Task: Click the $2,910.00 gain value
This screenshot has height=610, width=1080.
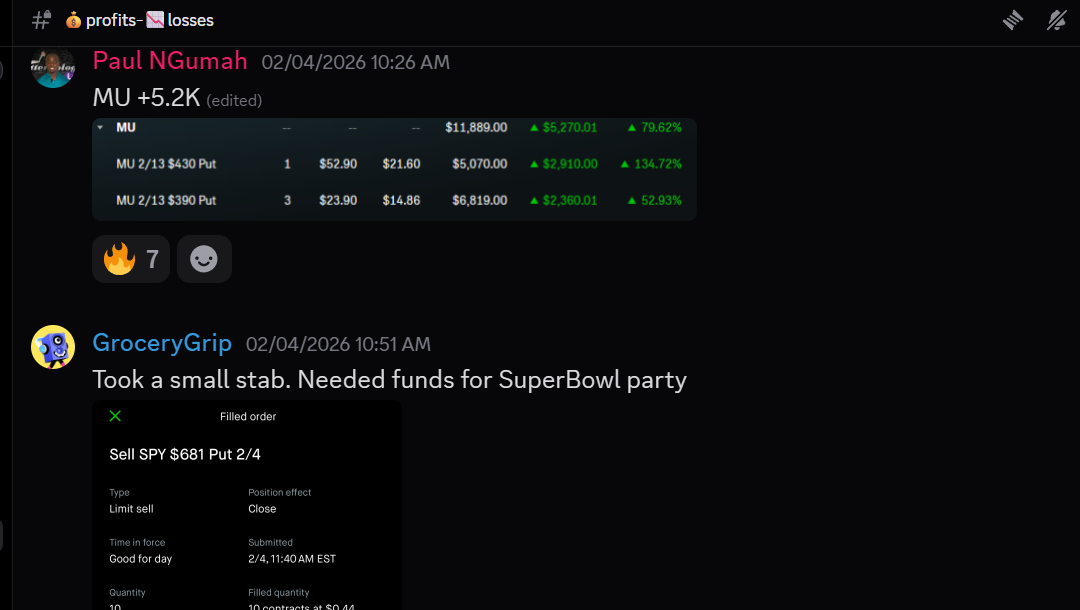Action: [570, 164]
